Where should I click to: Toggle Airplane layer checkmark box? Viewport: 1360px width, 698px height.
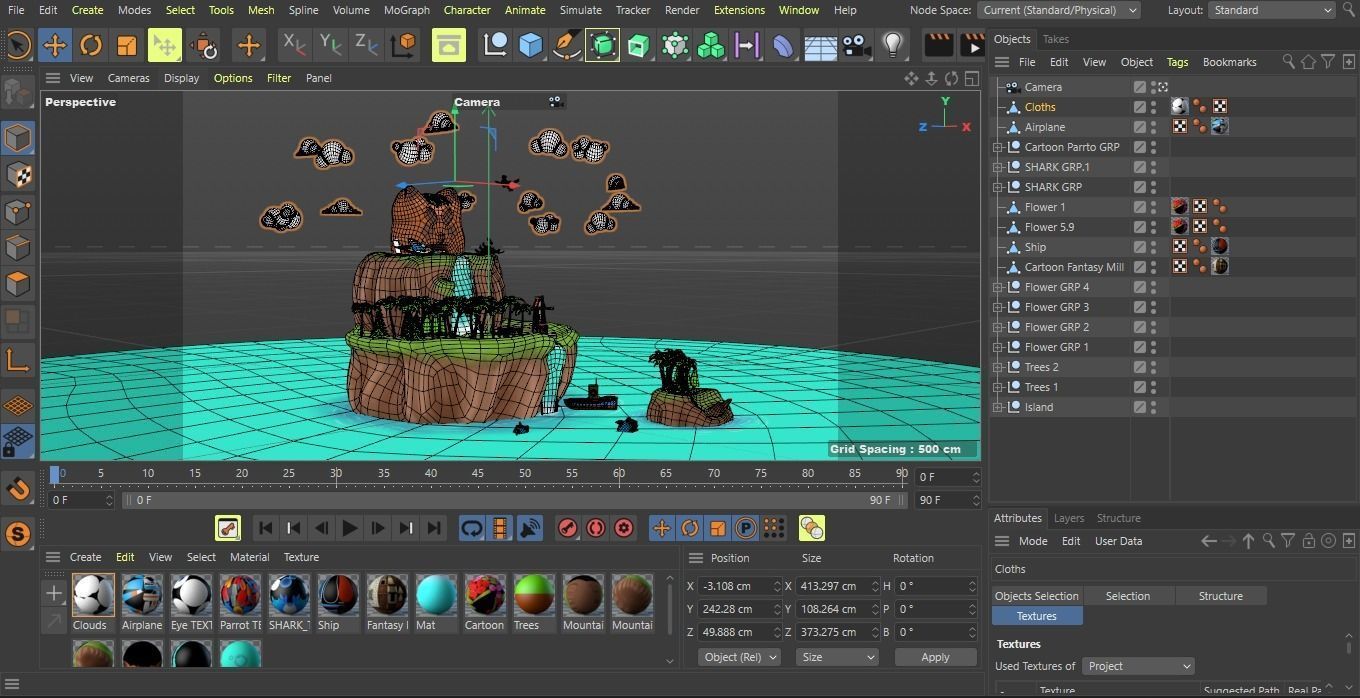(x=1139, y=127)
